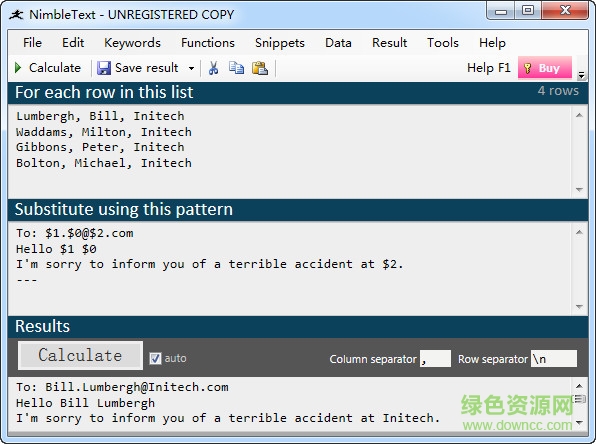This screenshot has height=444, width=596.
Task: Click the down arrow of results scrollbar
Action: tap(579, 422)
